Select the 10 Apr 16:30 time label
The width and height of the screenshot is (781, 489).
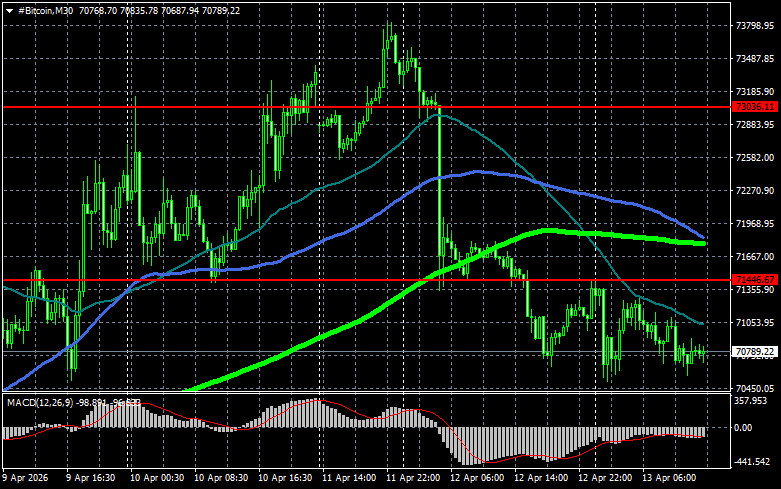pos(285,478)
